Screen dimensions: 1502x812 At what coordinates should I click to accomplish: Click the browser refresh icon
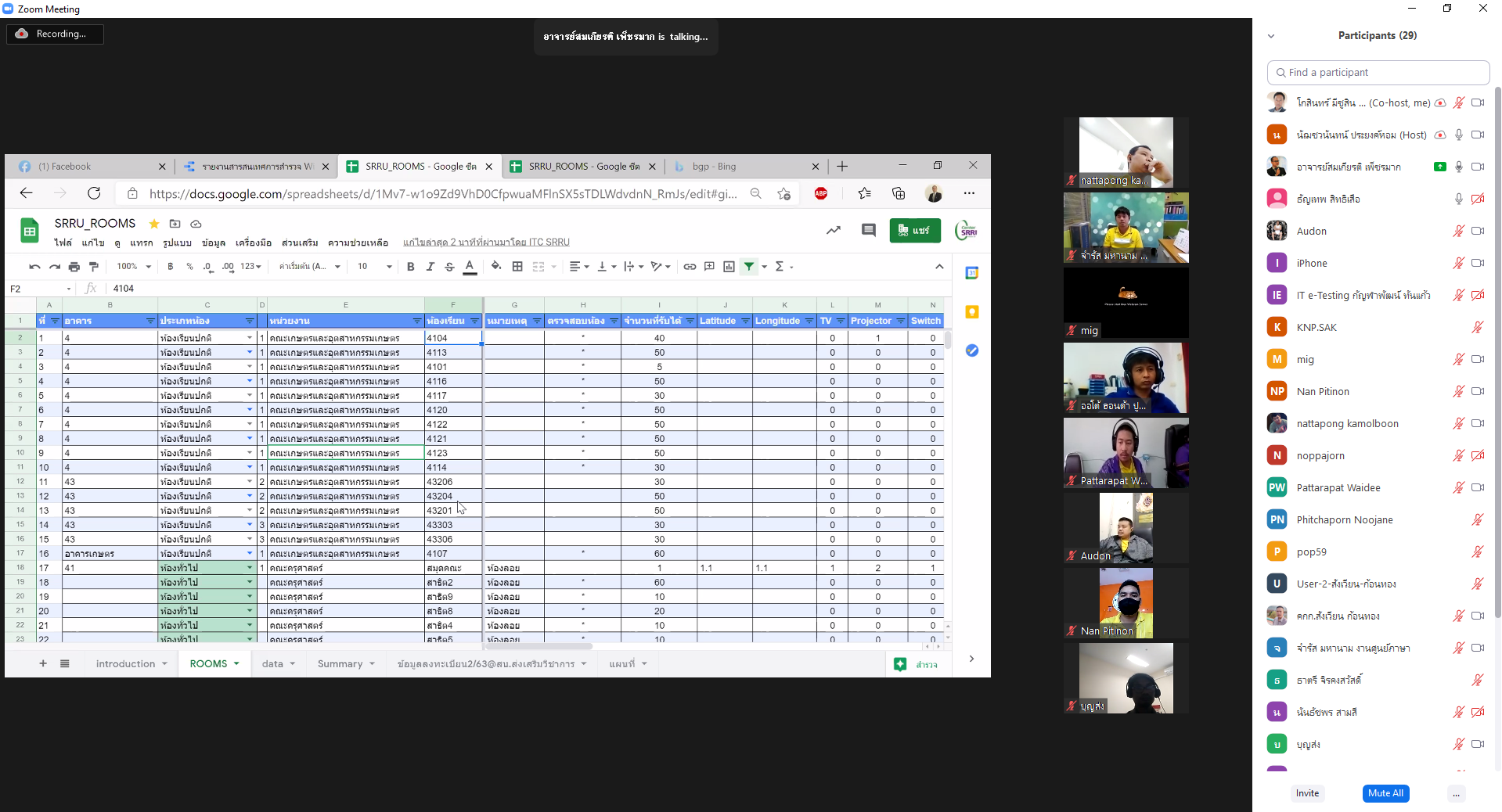[94, 193]
